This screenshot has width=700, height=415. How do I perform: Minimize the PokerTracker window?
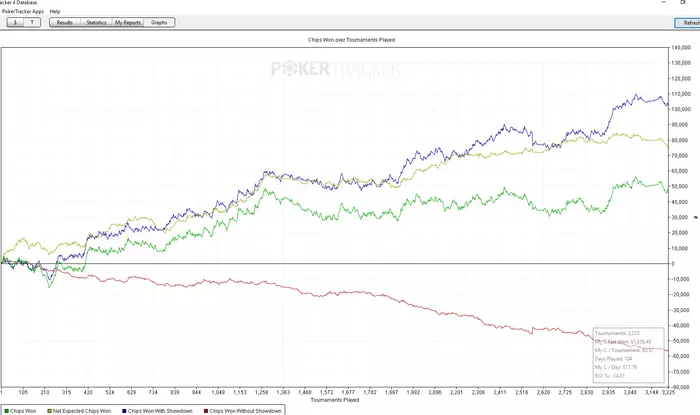click(664, 2)
